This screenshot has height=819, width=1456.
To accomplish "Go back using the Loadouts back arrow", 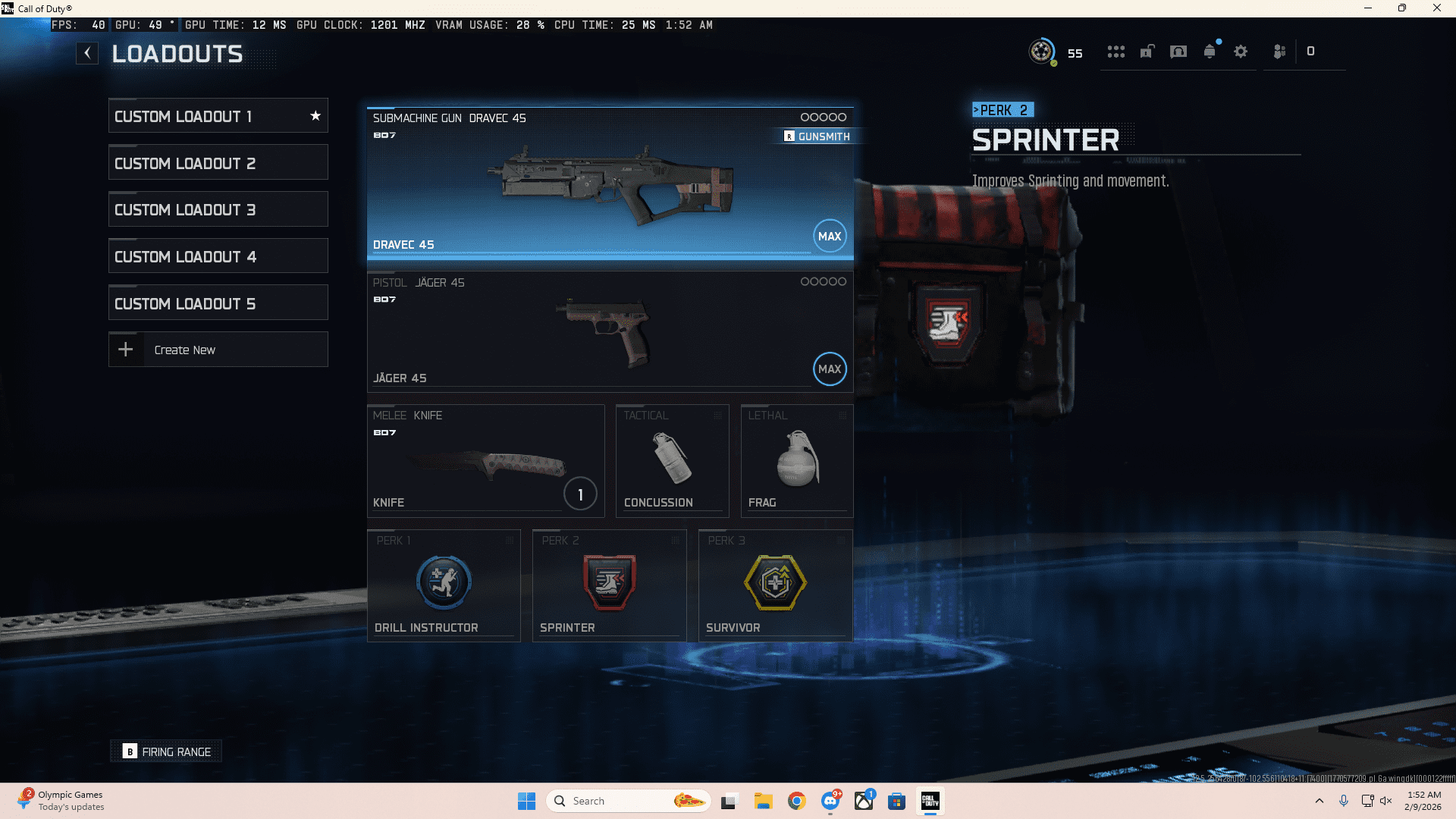I will coord(87,53).
